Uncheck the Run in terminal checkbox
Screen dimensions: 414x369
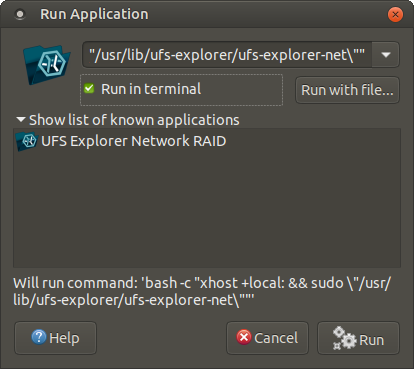[x=89, y=89]
